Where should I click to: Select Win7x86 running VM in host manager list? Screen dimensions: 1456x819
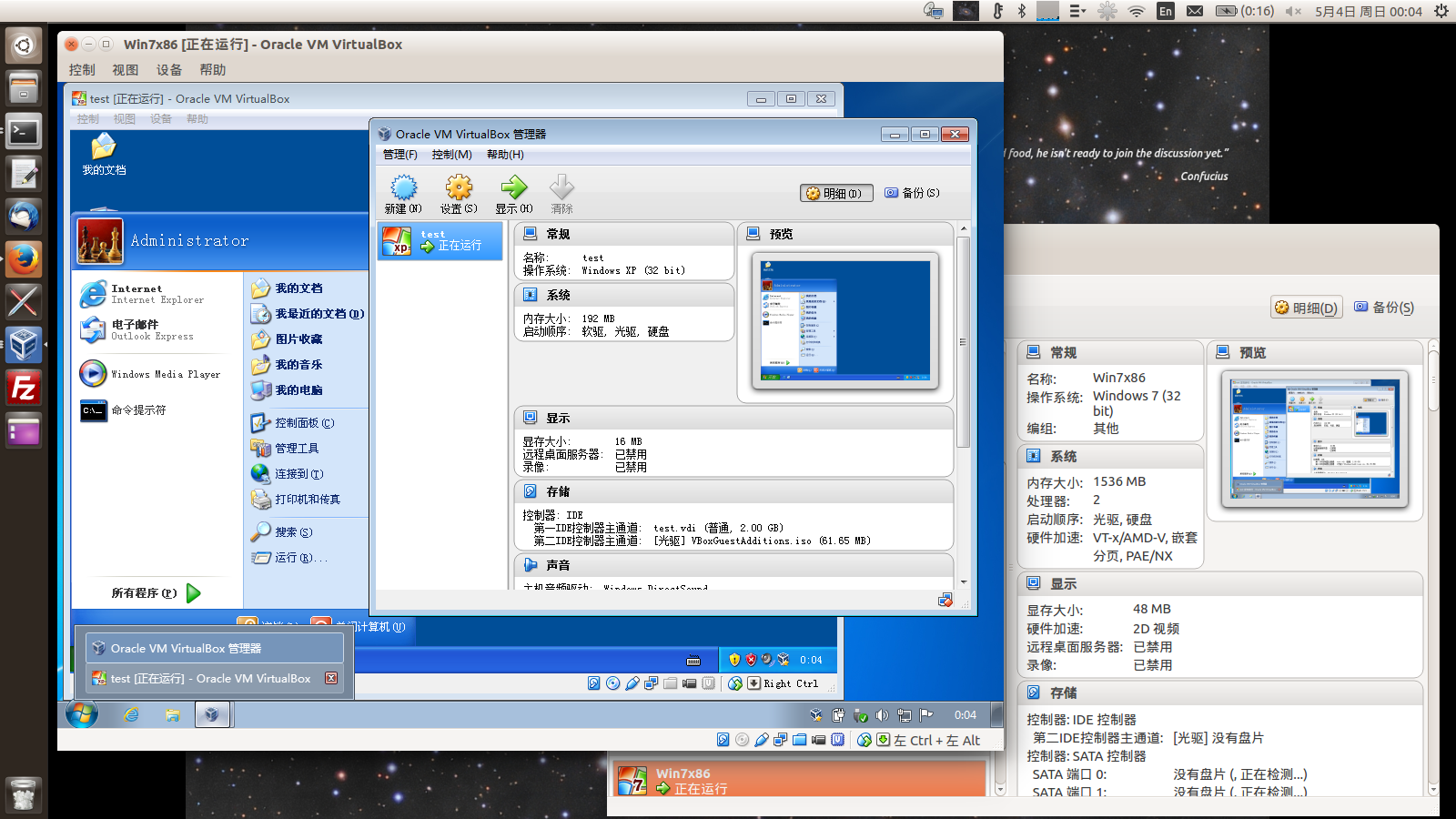801,781
